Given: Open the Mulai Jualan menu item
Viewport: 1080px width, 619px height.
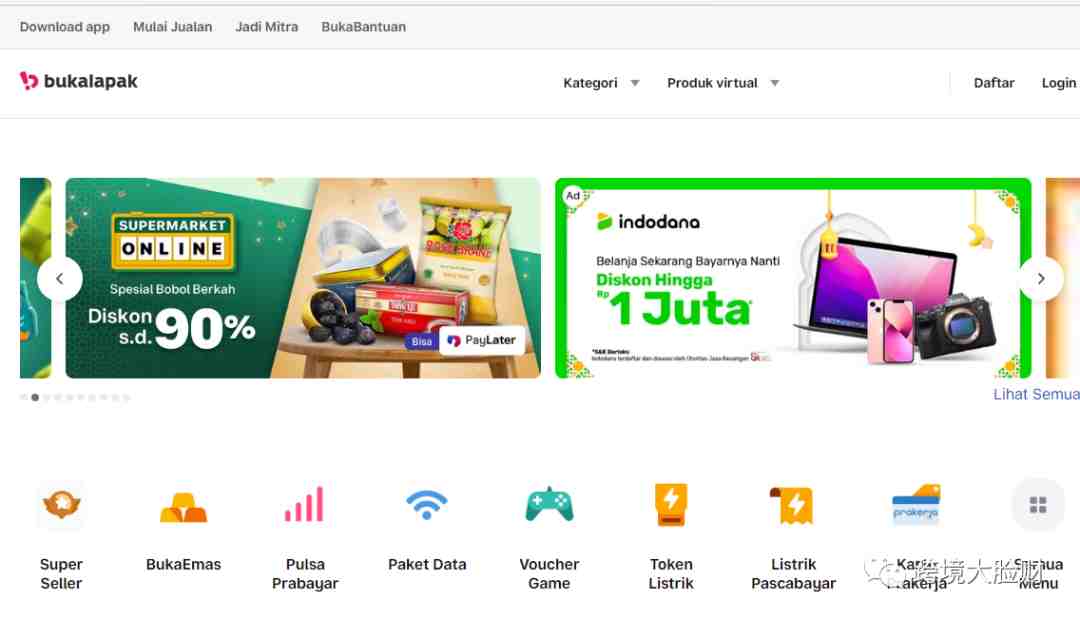Looking at the screenshot, I should tap(172, 27).
